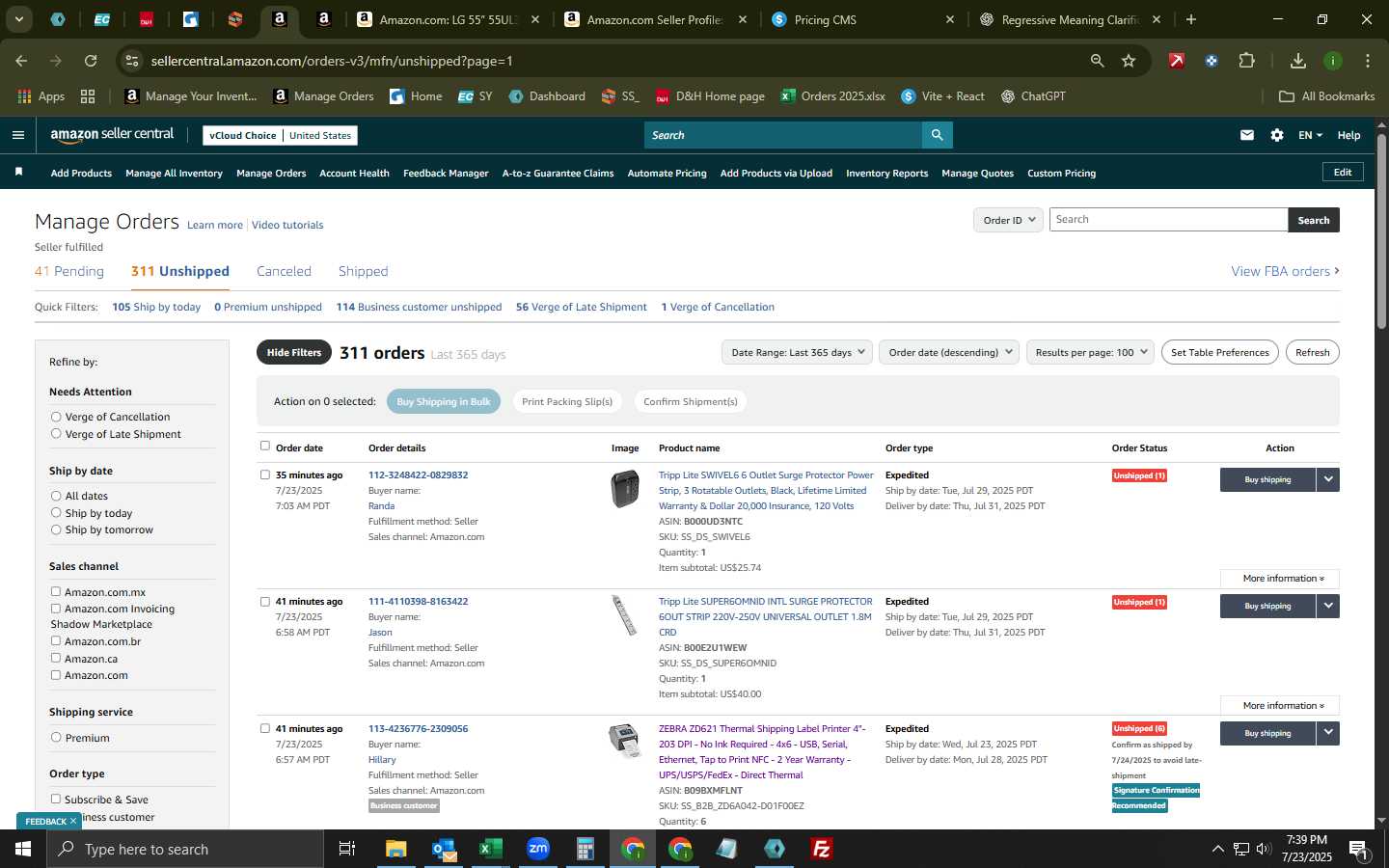Tick checkbox for order 112-3248422-0829832
Screen dimensions: 1389x868
265,475
